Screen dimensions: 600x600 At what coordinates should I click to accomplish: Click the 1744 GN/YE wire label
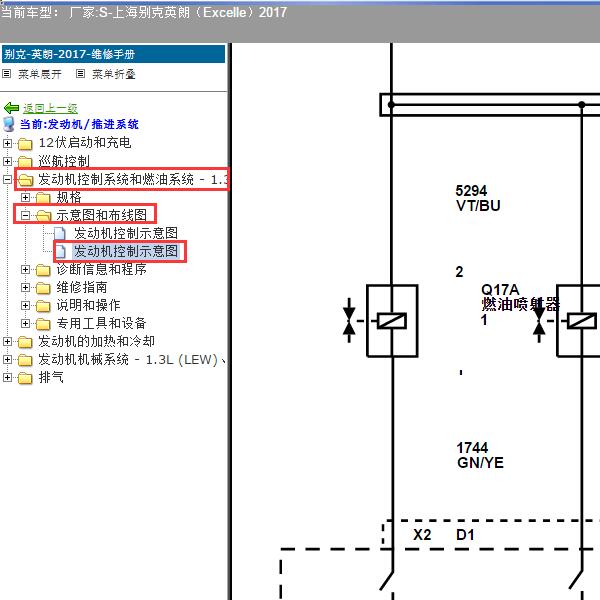pyautogui.click(x=480, y=455)
